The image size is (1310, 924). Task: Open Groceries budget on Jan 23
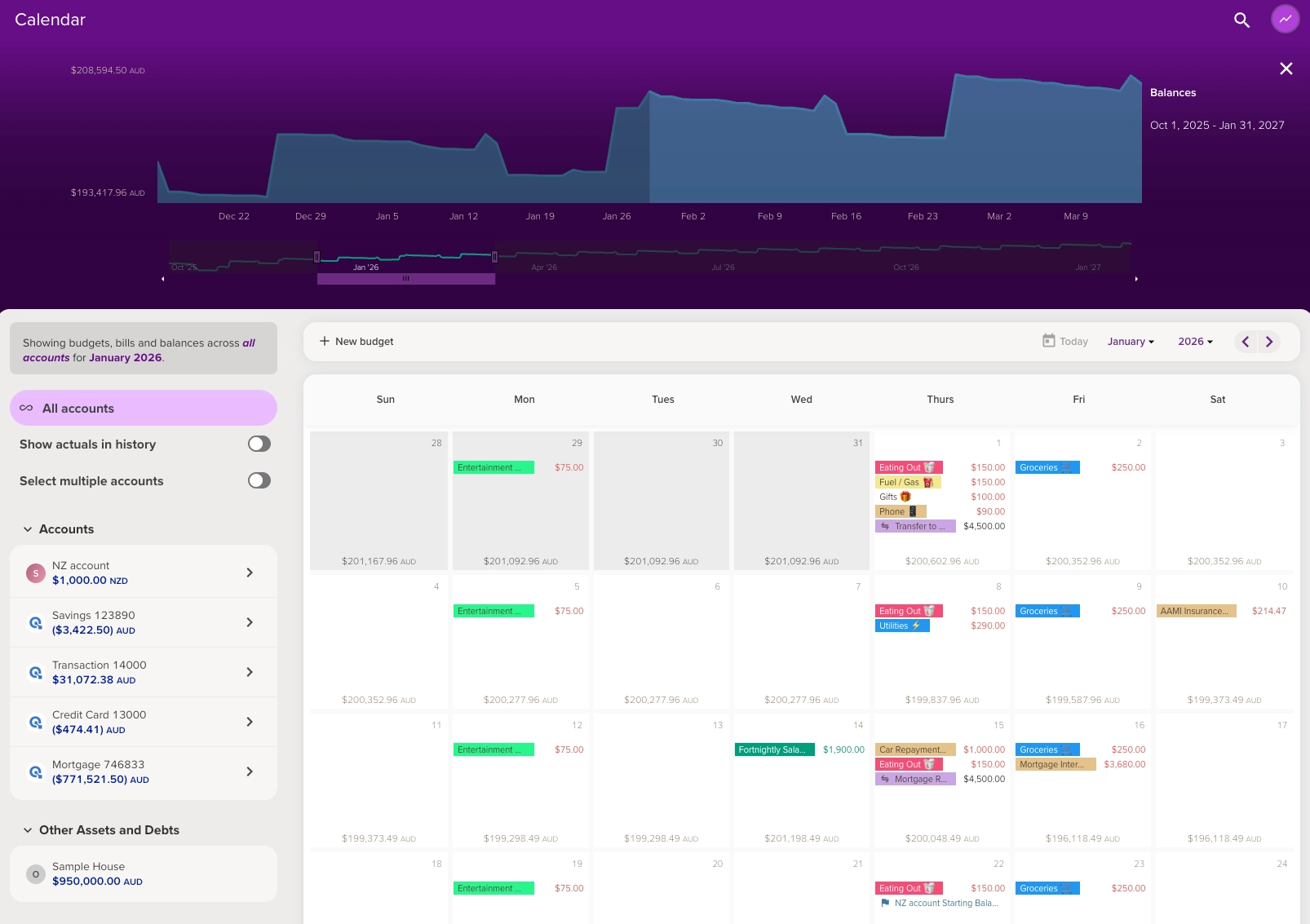coord(1047,888)
